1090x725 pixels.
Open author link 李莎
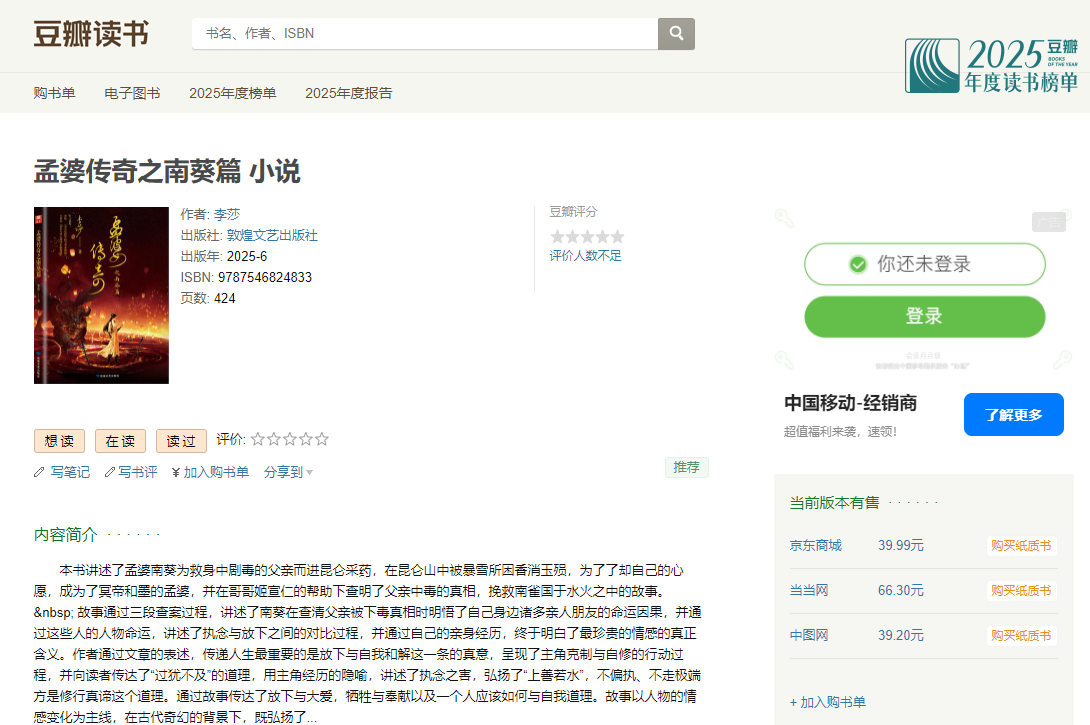pos(227,214)
